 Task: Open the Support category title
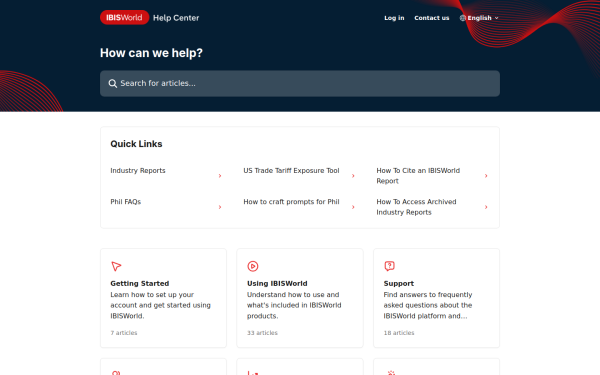tap(399, 284)
